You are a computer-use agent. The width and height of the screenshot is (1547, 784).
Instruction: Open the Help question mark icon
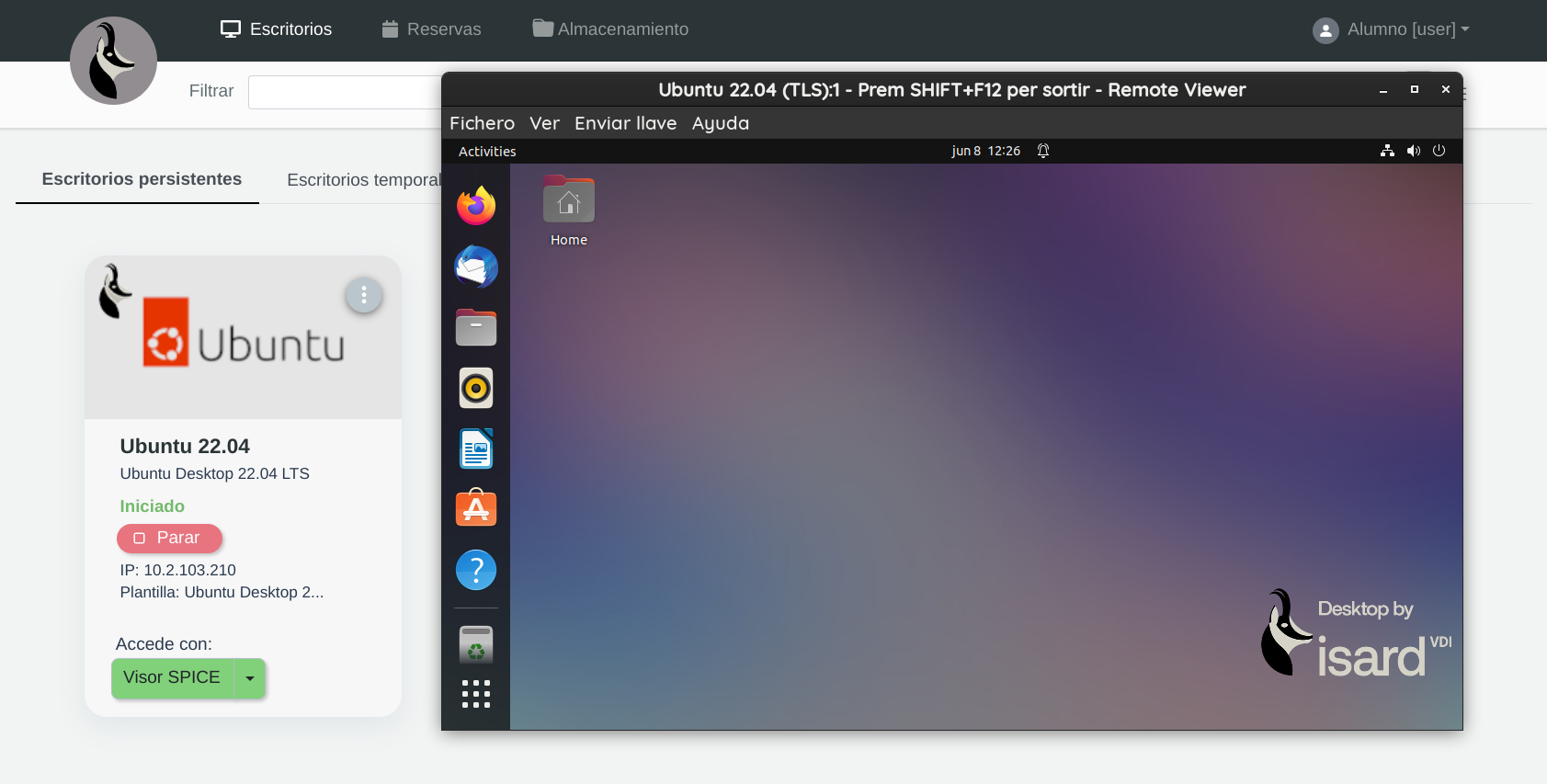coord(476,570)
